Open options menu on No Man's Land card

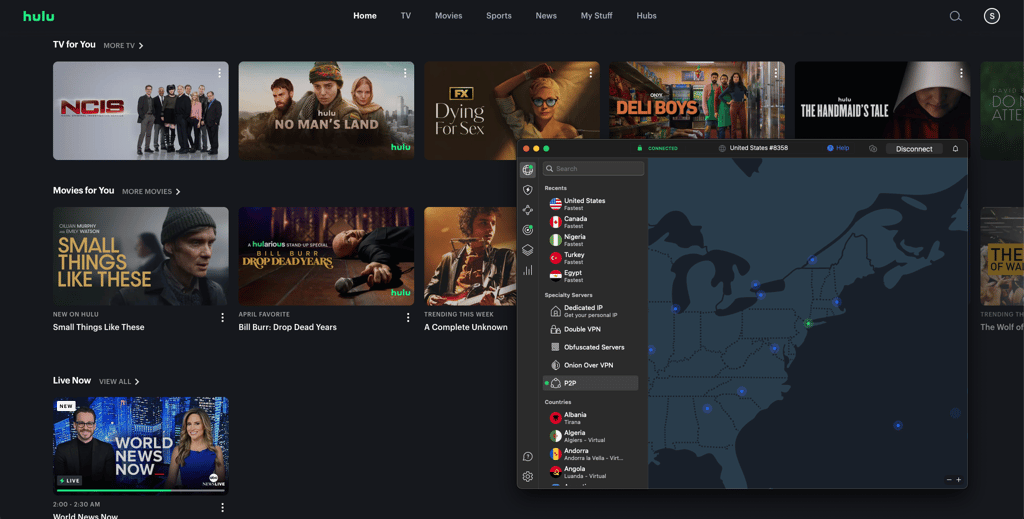405,73
